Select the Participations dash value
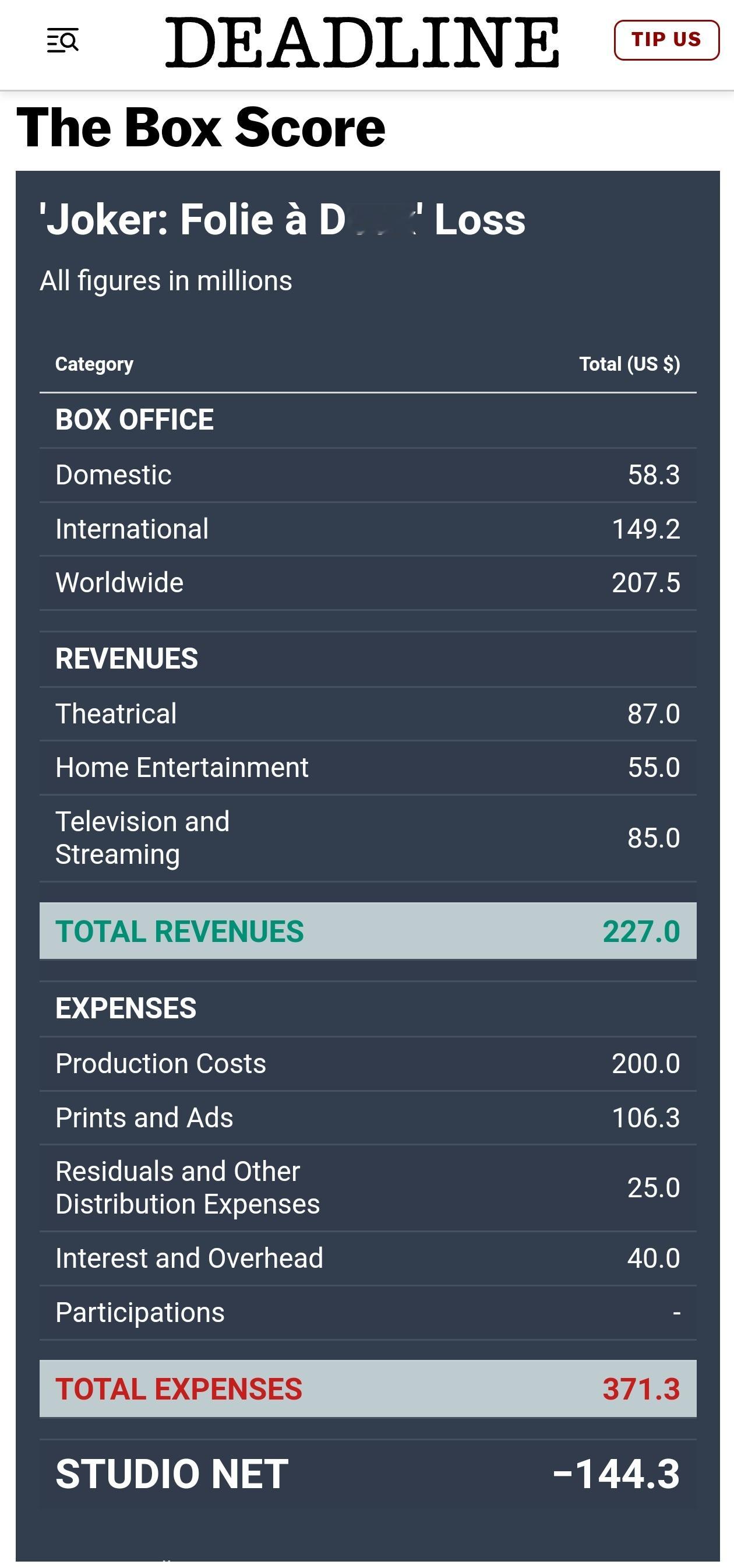This screenshot has height=1568, width=734. pyautogui.click(x=676, y=1313)
